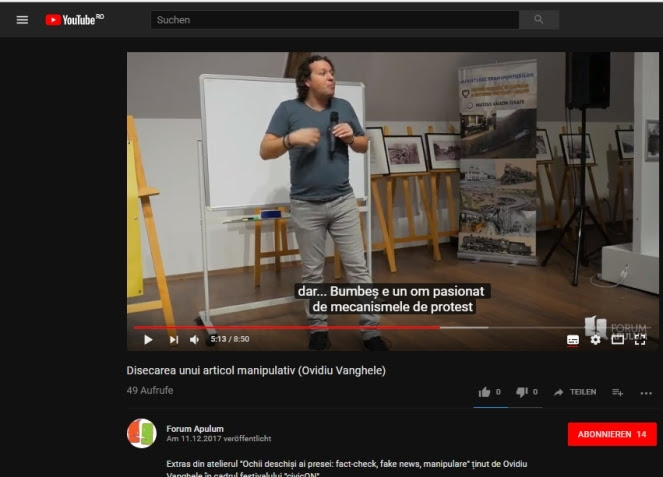This screenshot has height=477, width=663.
Task: Open Forum Apulum channel name link
Action: click(x=195, y=429)
